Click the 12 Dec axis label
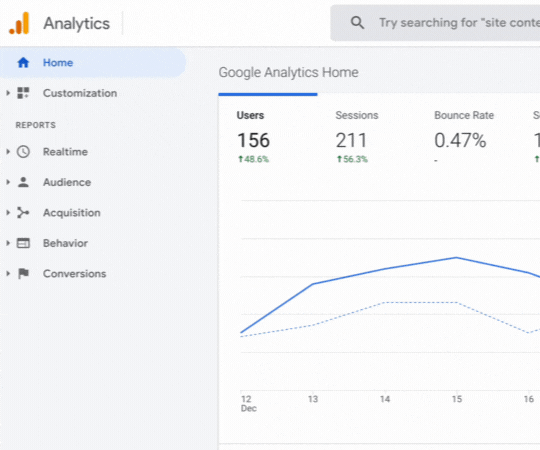Screen dimensions: 540x450 (248, 404)
